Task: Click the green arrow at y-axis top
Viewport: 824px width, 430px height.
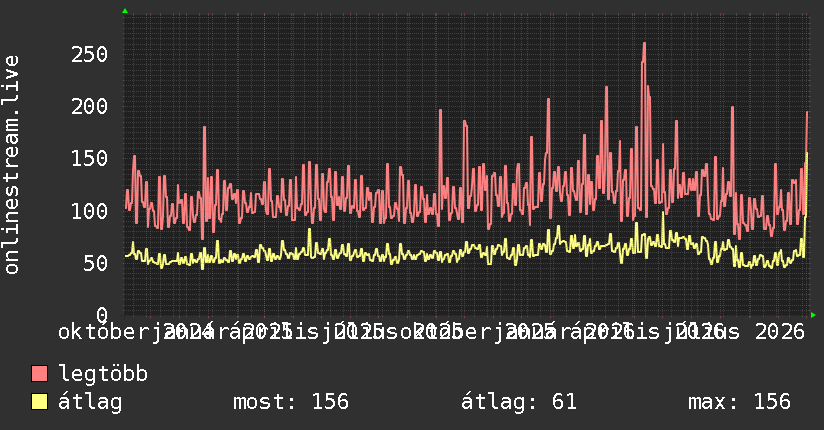Action: (x=125, y=11)
